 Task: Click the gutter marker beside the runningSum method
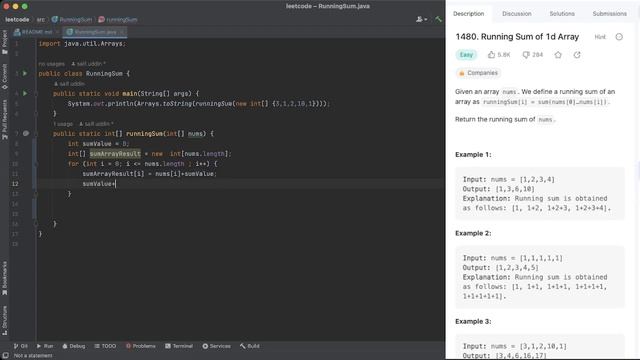click(26, 133)
